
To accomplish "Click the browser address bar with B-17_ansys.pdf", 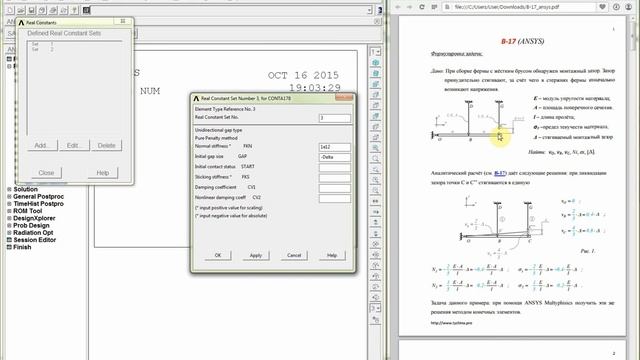I will (x=519, y=7).
